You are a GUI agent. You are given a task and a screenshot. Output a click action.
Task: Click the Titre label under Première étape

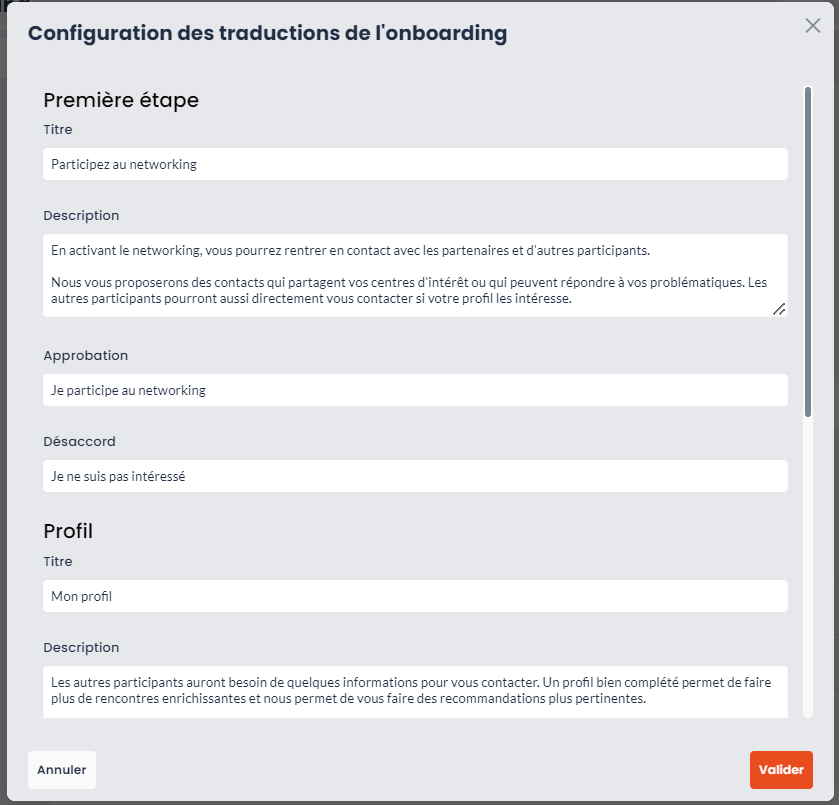[x=58, y=130]
